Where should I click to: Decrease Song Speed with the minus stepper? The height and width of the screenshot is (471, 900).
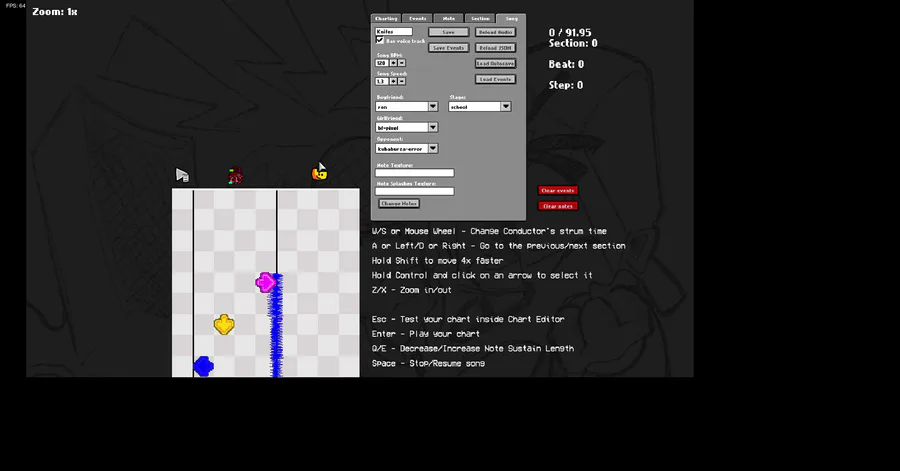401,81
